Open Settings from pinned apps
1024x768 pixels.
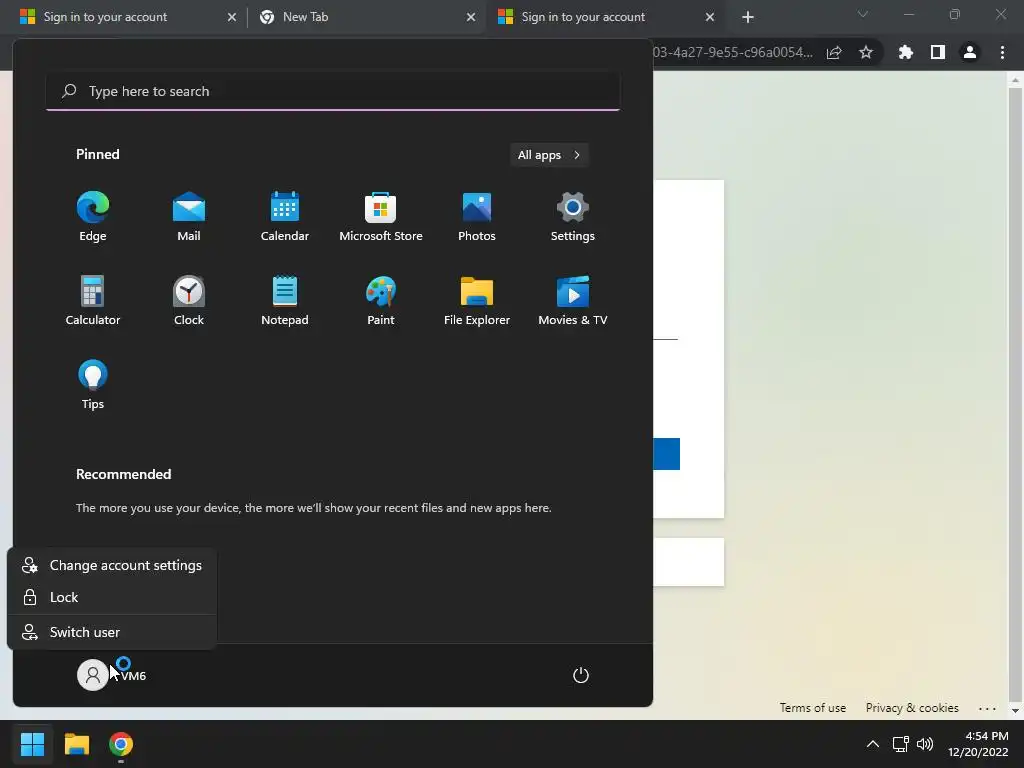tap(573, 217)
